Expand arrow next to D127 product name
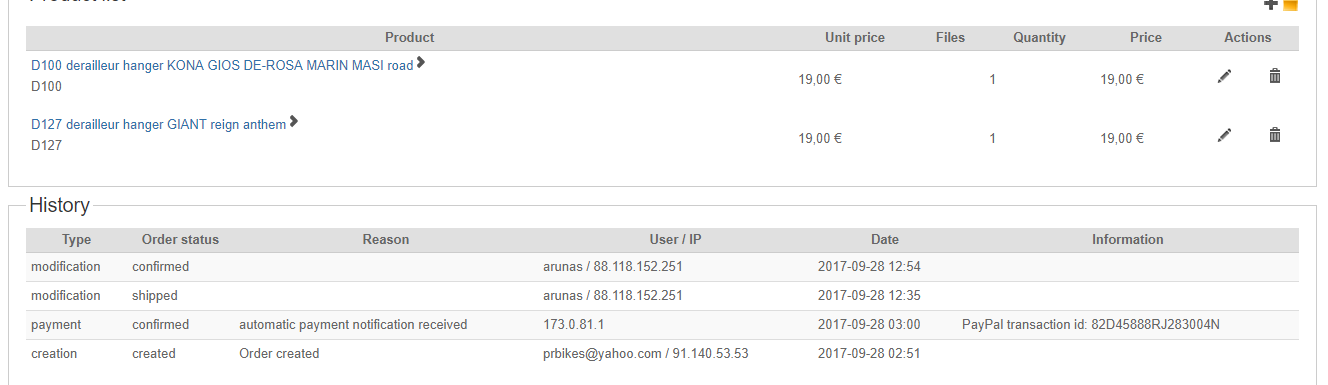This screenshot has height=385, width=1328. coord(294,122)
